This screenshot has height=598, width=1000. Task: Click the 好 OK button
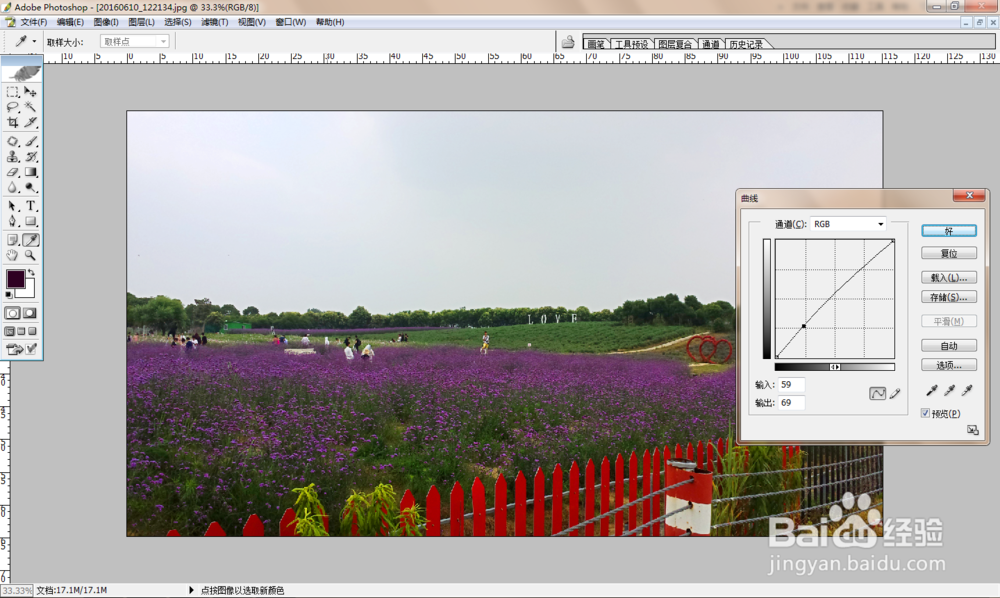(x=949, y=231)
